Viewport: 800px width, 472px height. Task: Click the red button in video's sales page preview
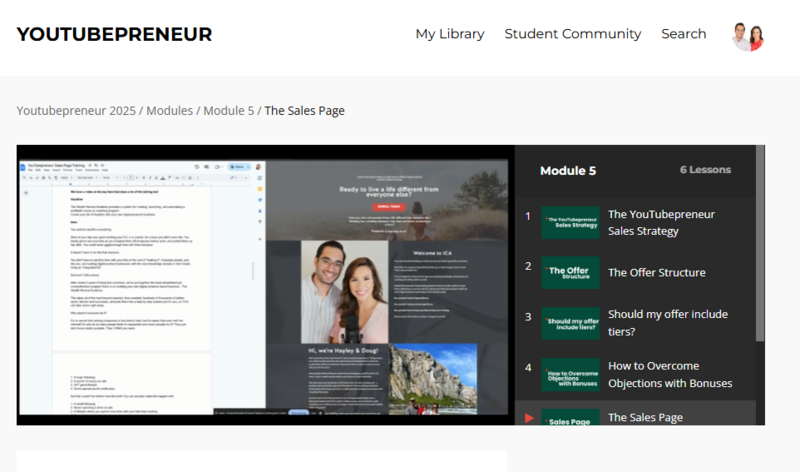[x=389, y=207]
